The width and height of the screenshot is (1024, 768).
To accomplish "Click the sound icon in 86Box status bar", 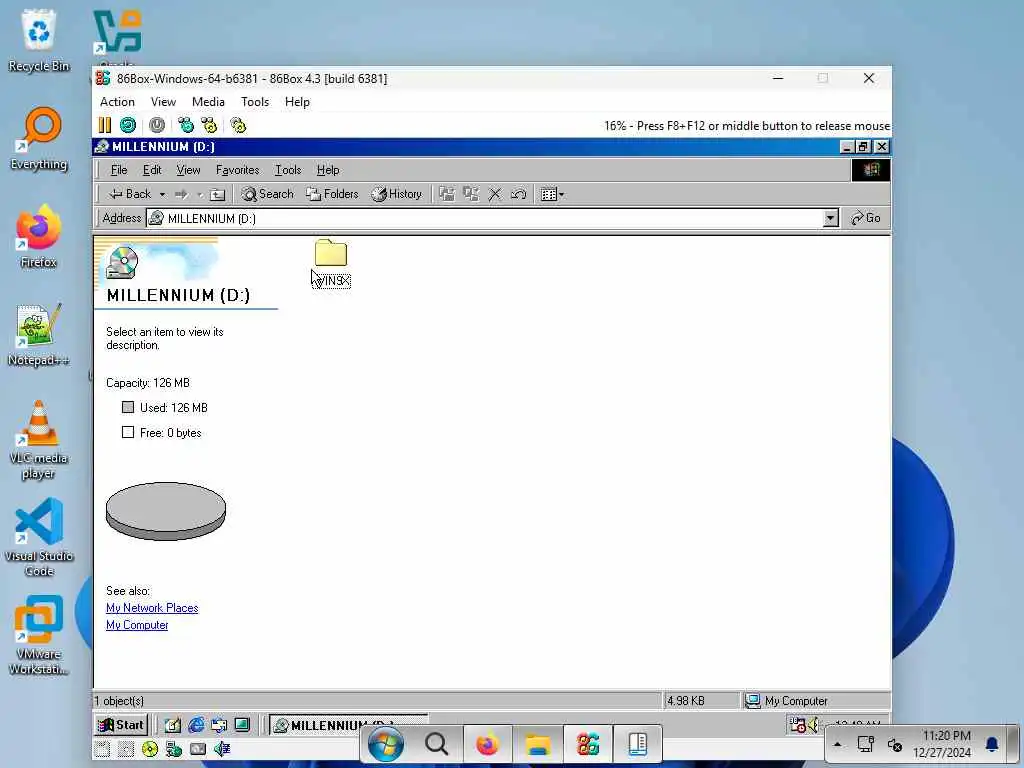I will coord(221,749).
